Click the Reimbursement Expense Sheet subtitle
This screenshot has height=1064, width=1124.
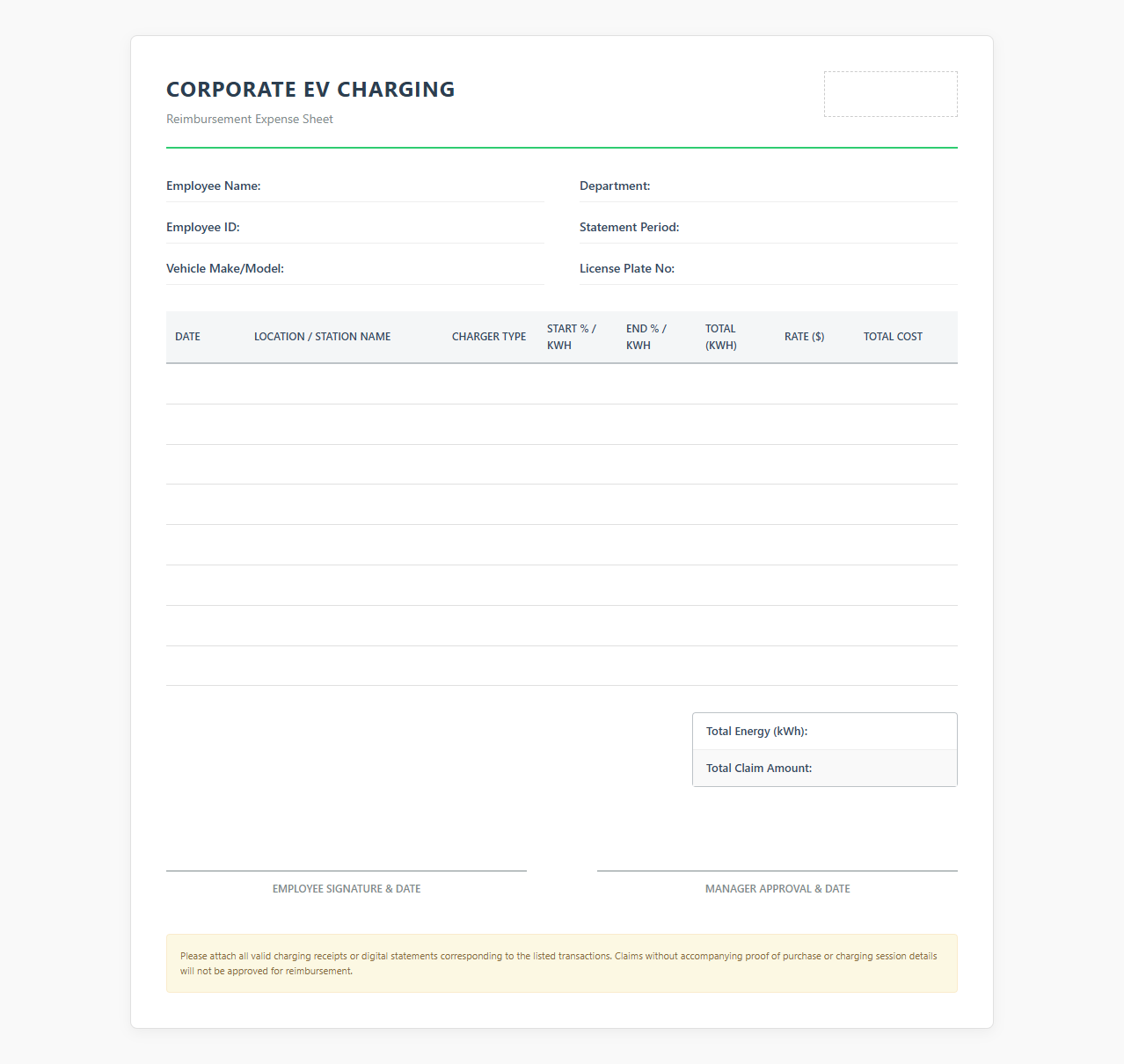click(250, 119)
